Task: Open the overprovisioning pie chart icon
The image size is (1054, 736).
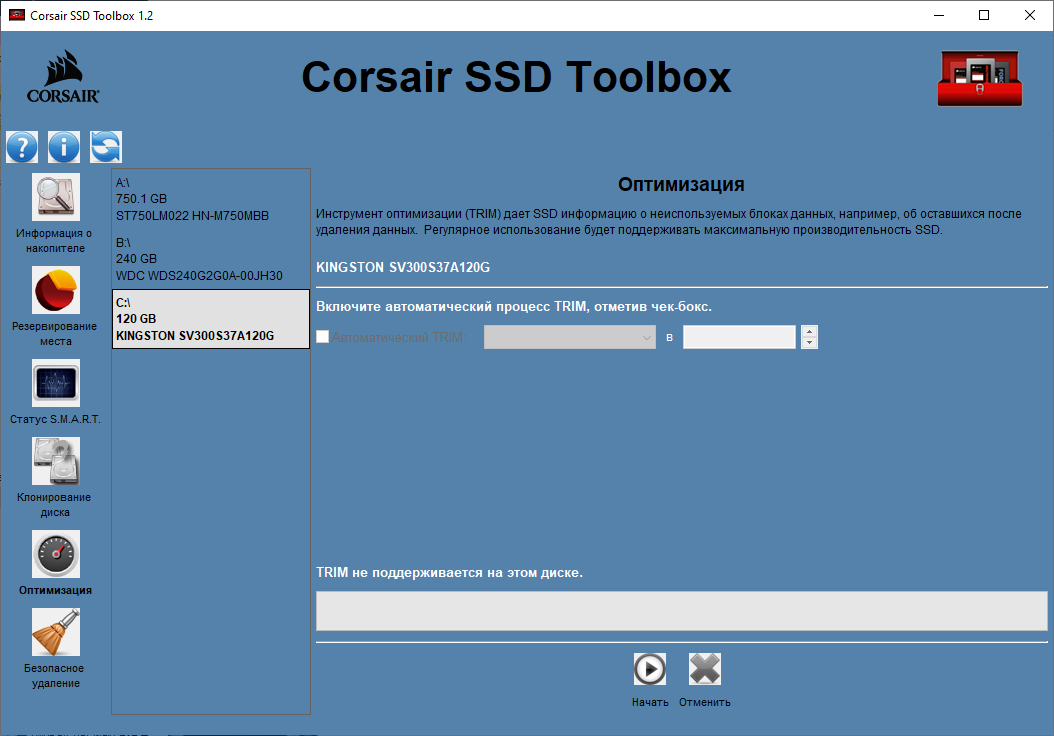Action: [56, 290]
